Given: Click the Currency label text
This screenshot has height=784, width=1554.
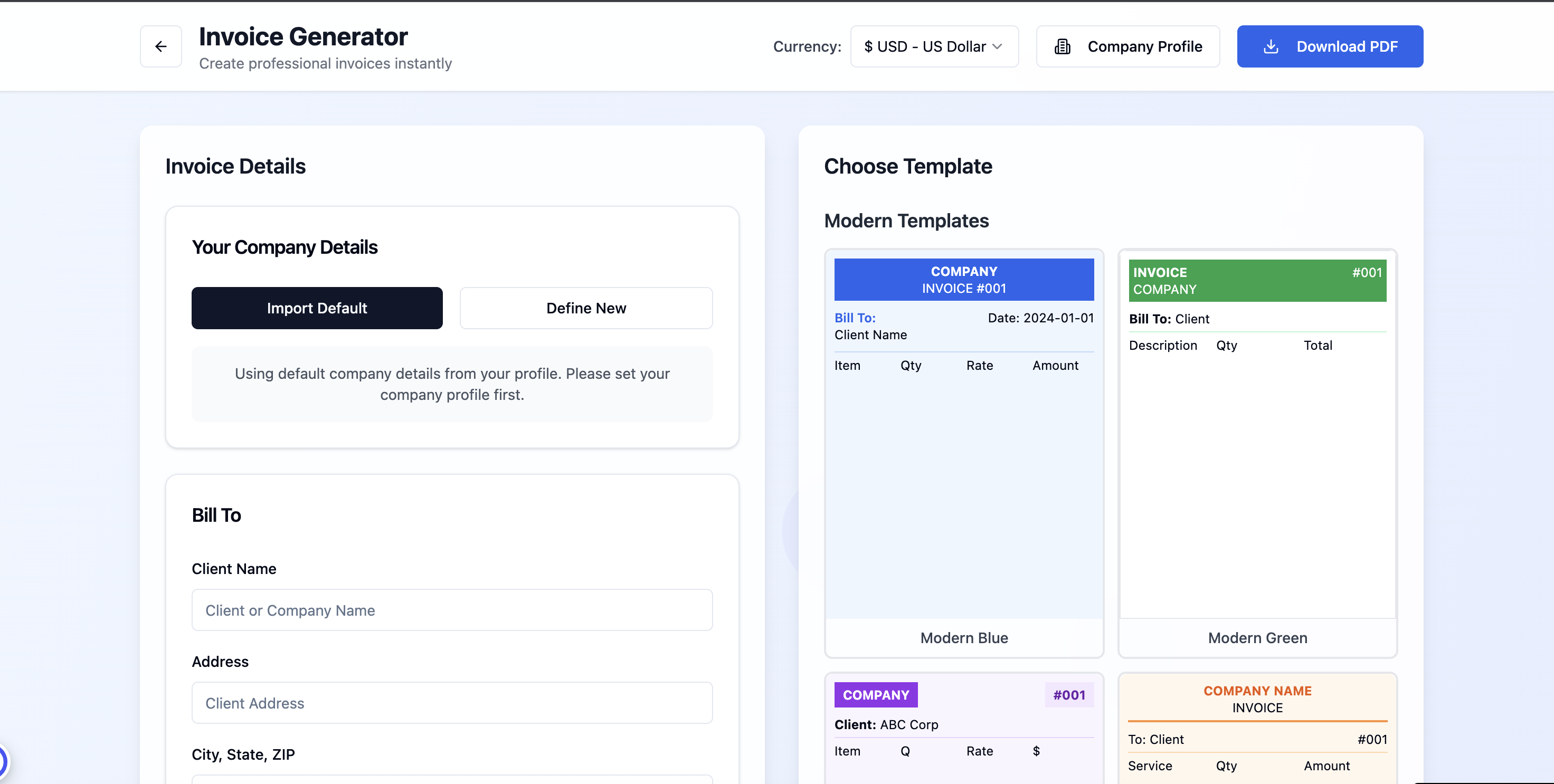Looking at the screenshot, I should (x=807, y=46).
